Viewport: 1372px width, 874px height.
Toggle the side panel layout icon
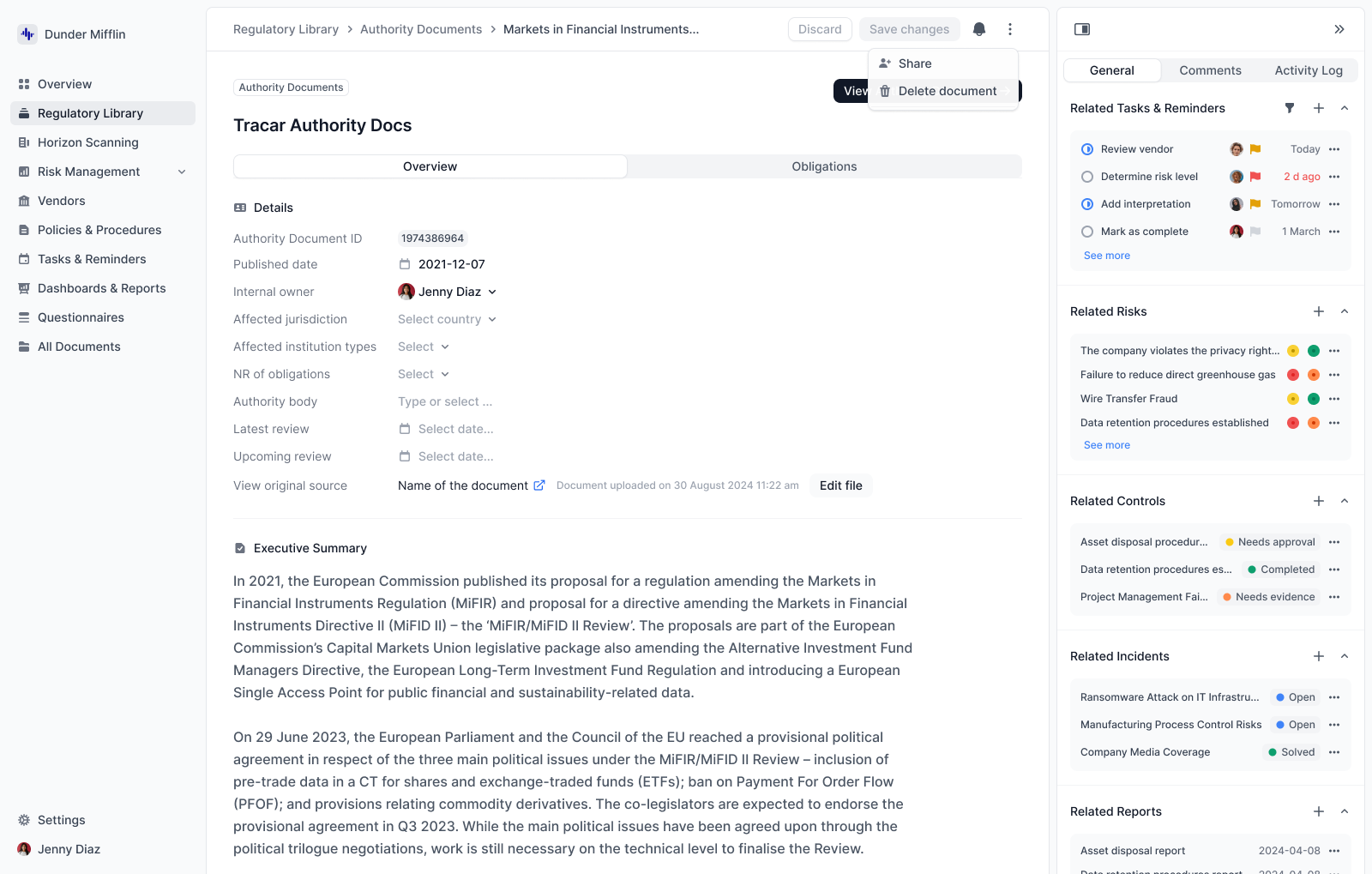(x=1082, y=29)
